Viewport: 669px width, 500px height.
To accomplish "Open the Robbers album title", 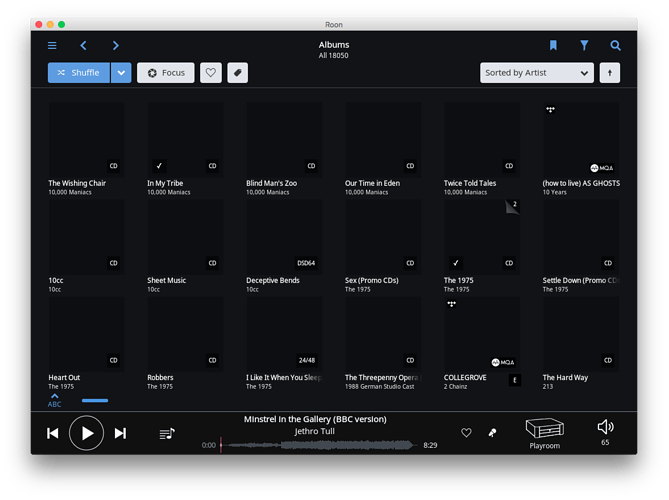I will pos(160,378).
